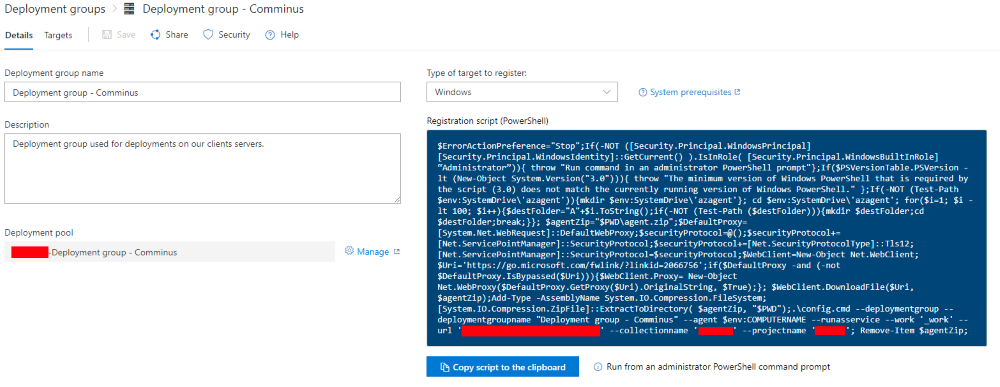
Task: Click the Deployment pool name text
Action: point(114,252)
